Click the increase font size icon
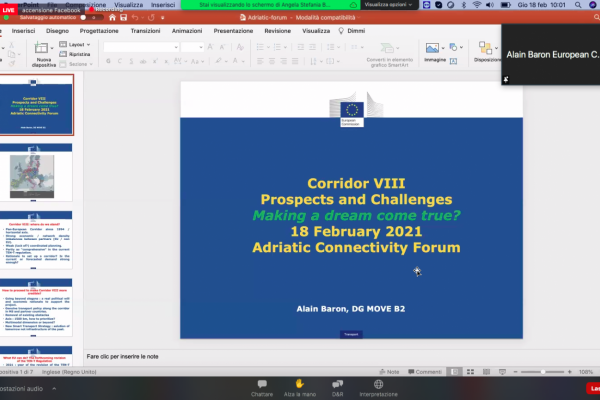The width and height of the screenshot is (600, 400). pyautogui.click(x=210, y=47)
